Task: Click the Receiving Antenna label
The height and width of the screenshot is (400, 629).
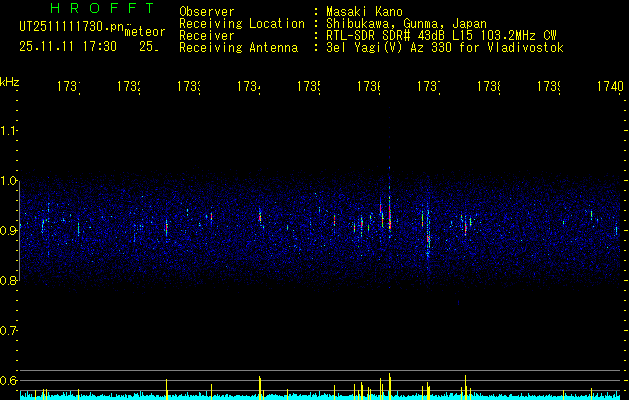Action: 239,48
